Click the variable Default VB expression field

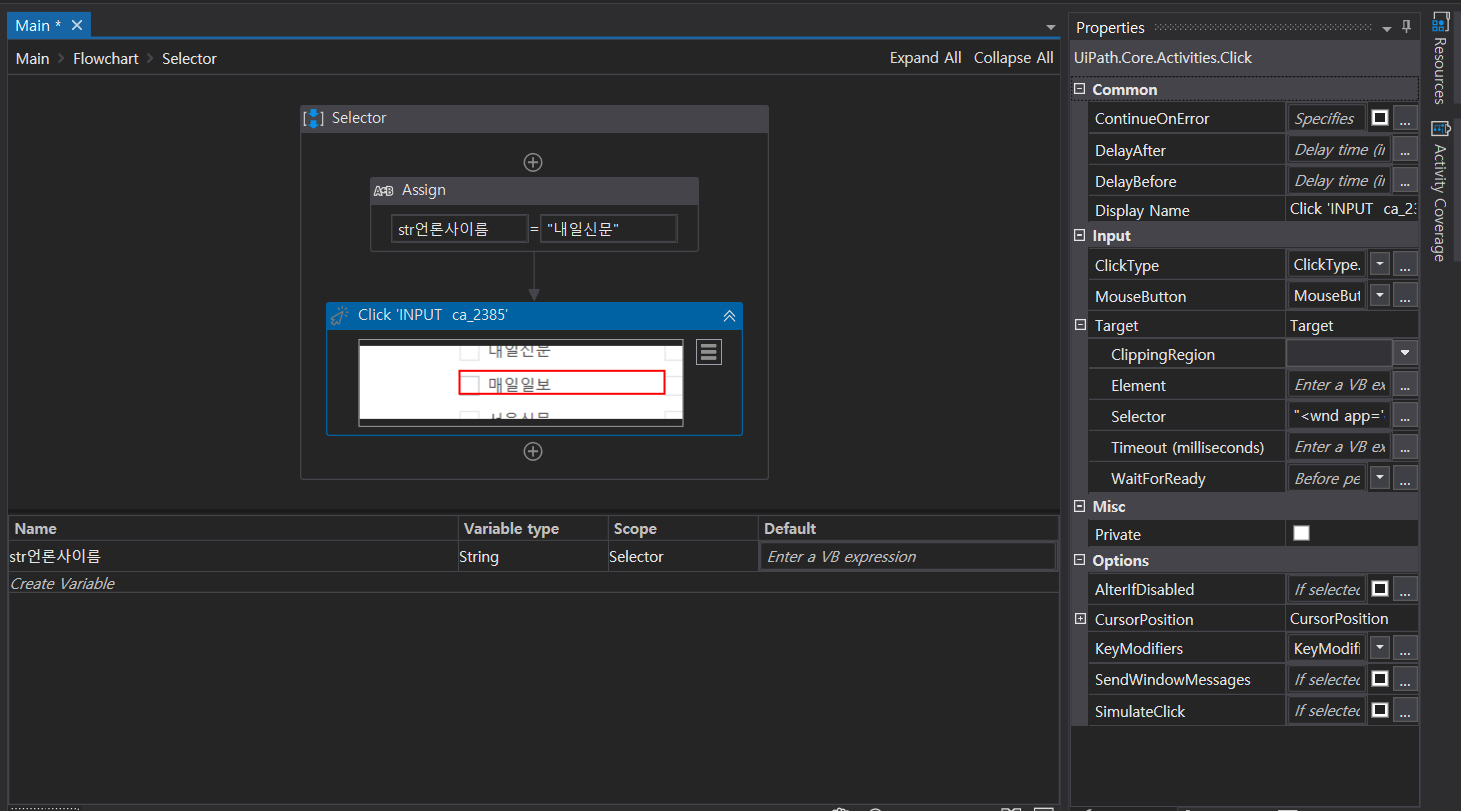tap(907, 556)
